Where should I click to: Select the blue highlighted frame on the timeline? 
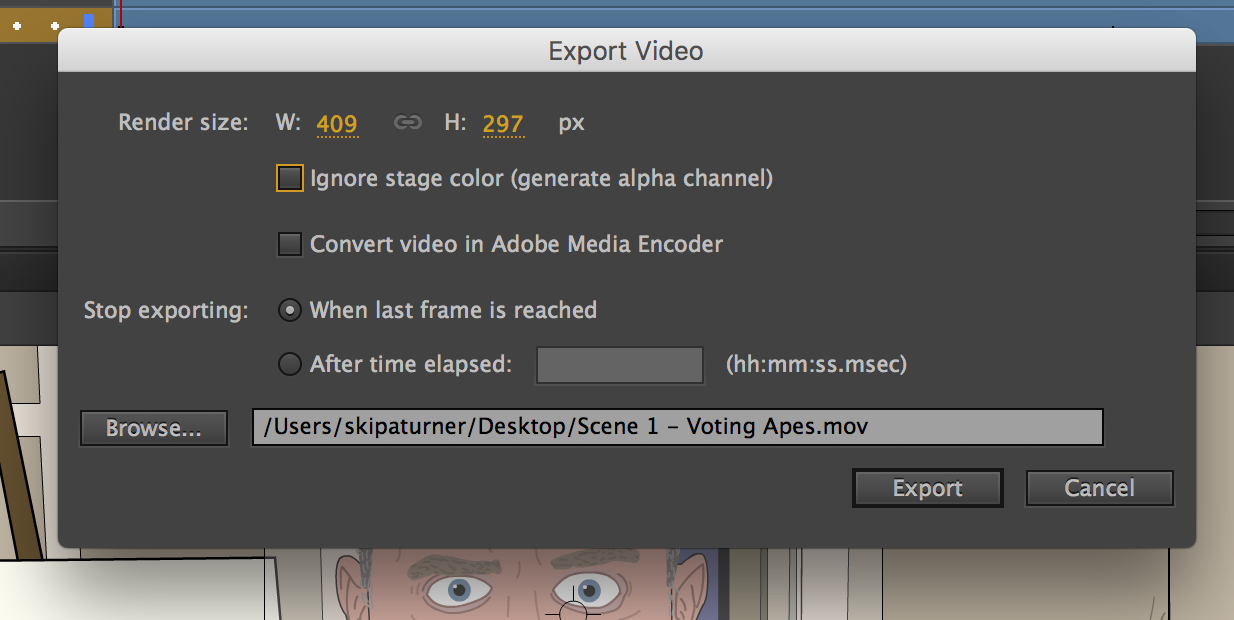click(x=89, y=20)
